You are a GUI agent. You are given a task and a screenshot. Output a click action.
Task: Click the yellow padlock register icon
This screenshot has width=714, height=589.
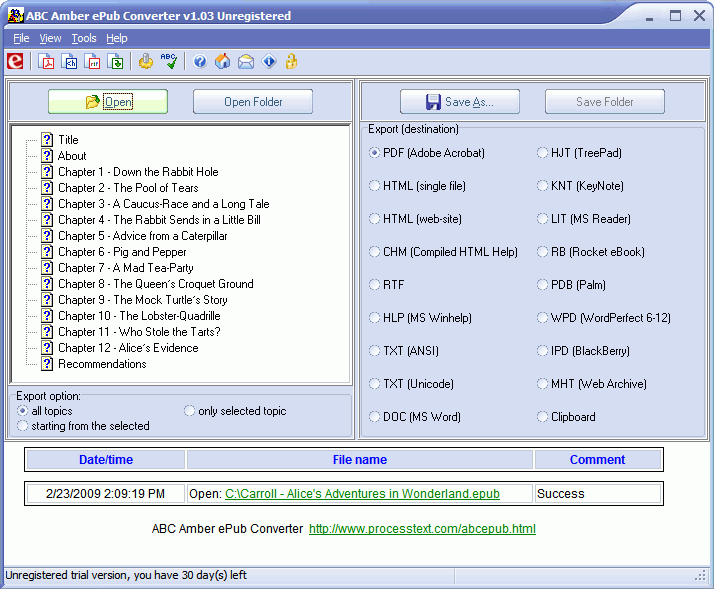pos(291,61)
